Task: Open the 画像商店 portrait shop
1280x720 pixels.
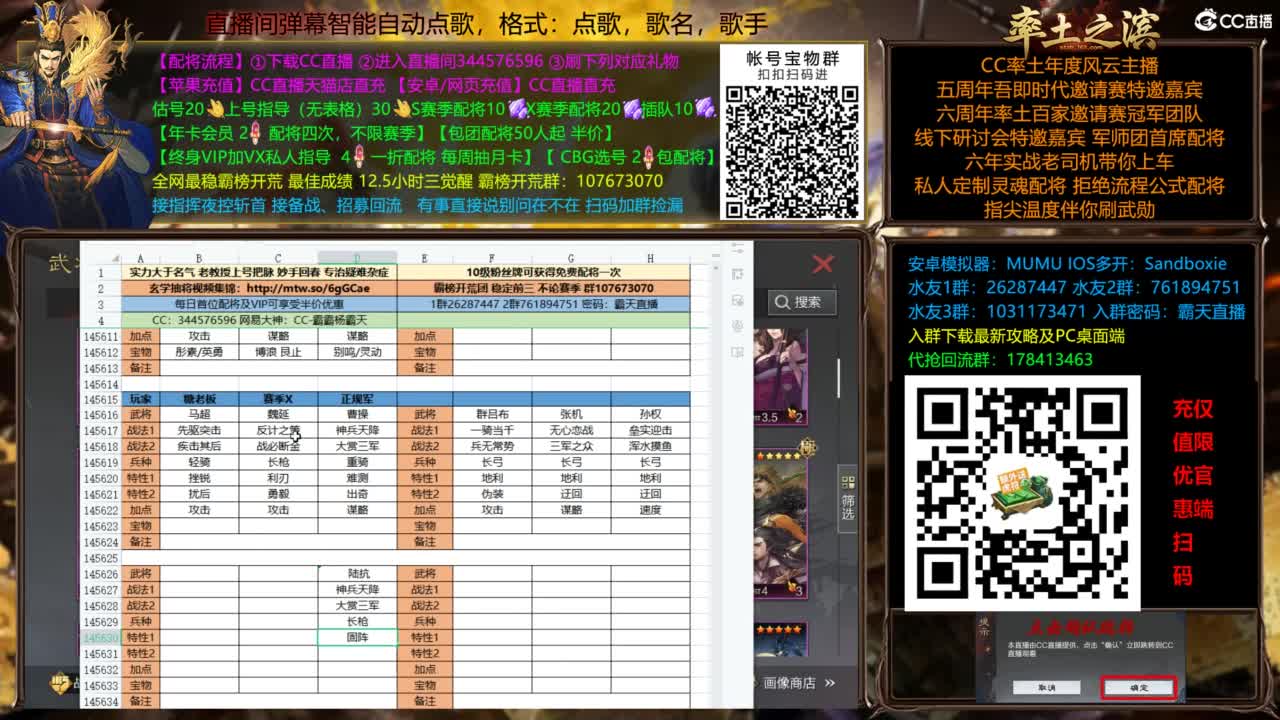Action: 789,683
